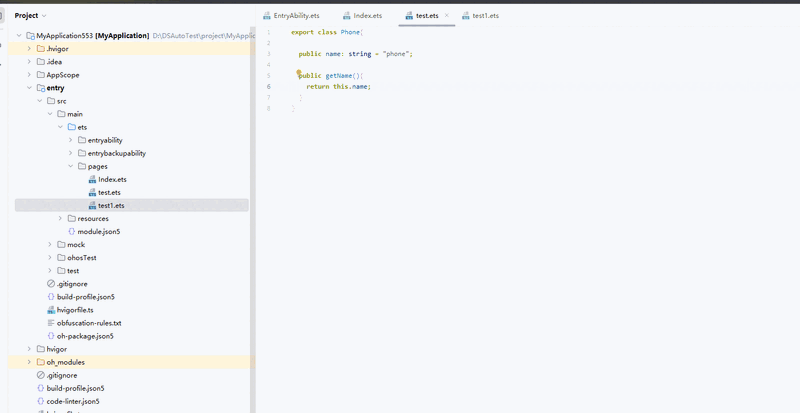Screen dimensions: 800x413
Task: Expand the oh_modules folder
Action: tap(29, 362)
